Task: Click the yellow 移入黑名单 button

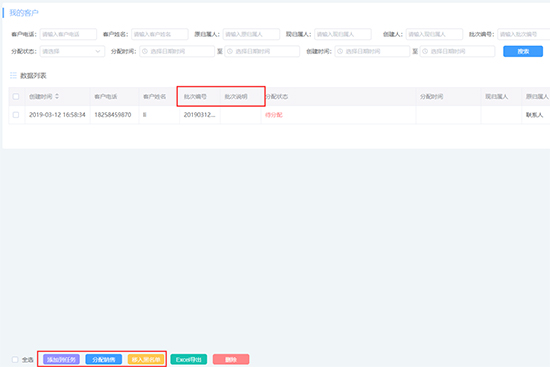Action: point(146,359)
